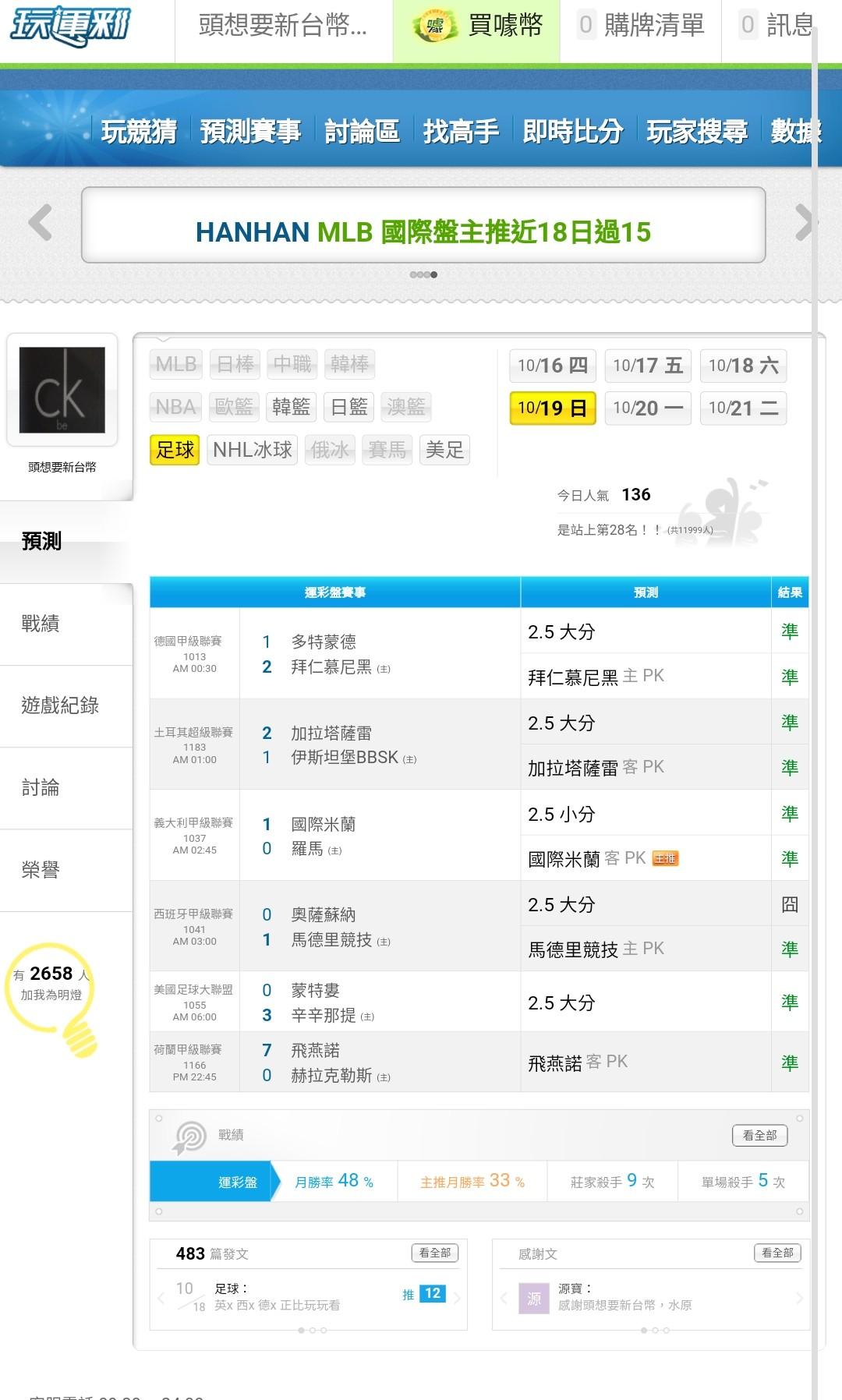Open 討論區 in the navigation bar
This screenshot has height=1400, width=842.
coord(362,131)
